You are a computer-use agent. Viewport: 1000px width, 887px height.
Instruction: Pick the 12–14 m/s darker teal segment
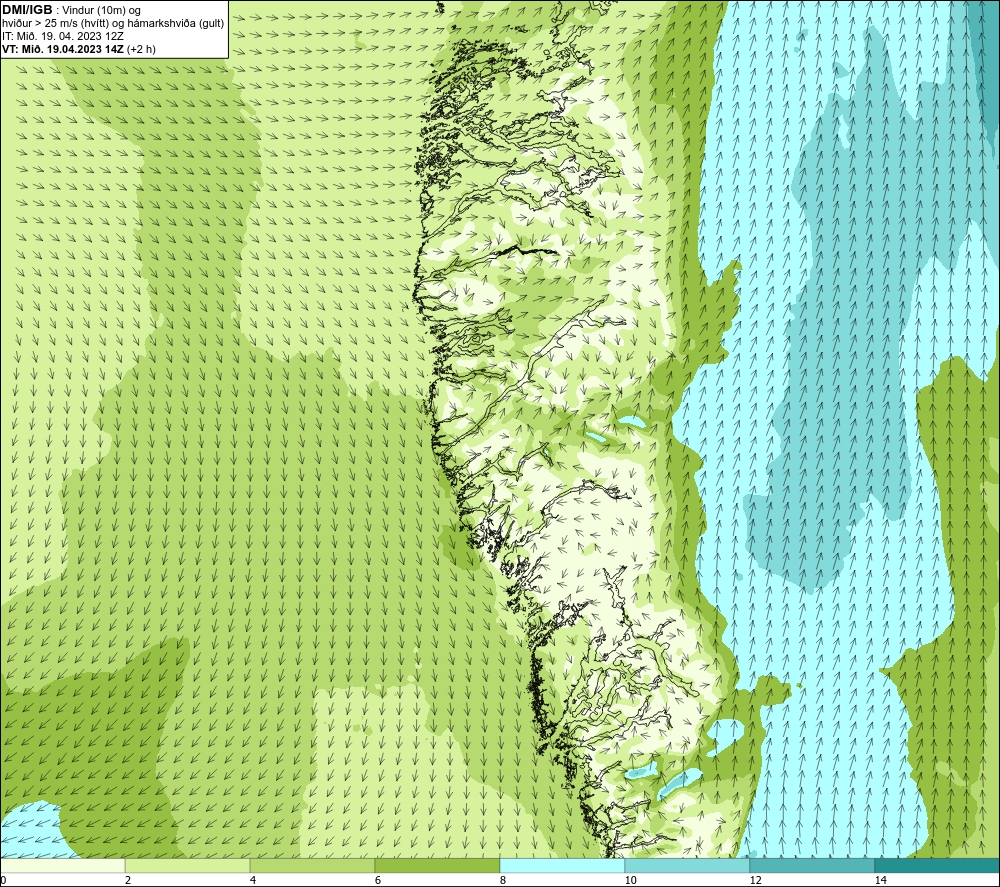point(812,865)
